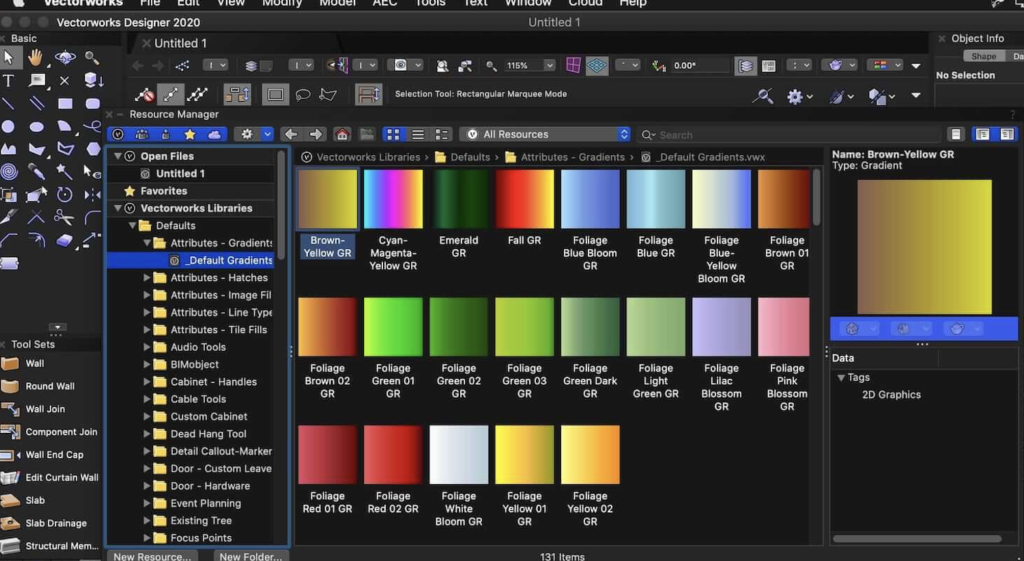Select the Eyedropper tool
This screenshot has height=561, width=1024.
[37, 172]
